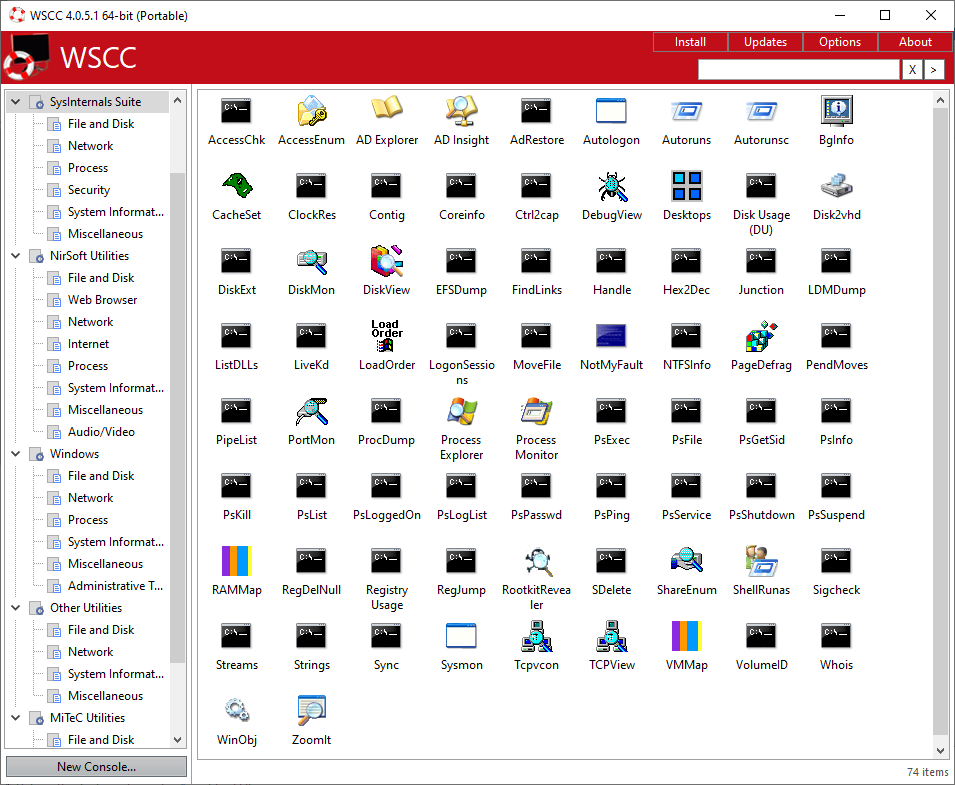Open the CacheSet chip icon

coord(236,186)
